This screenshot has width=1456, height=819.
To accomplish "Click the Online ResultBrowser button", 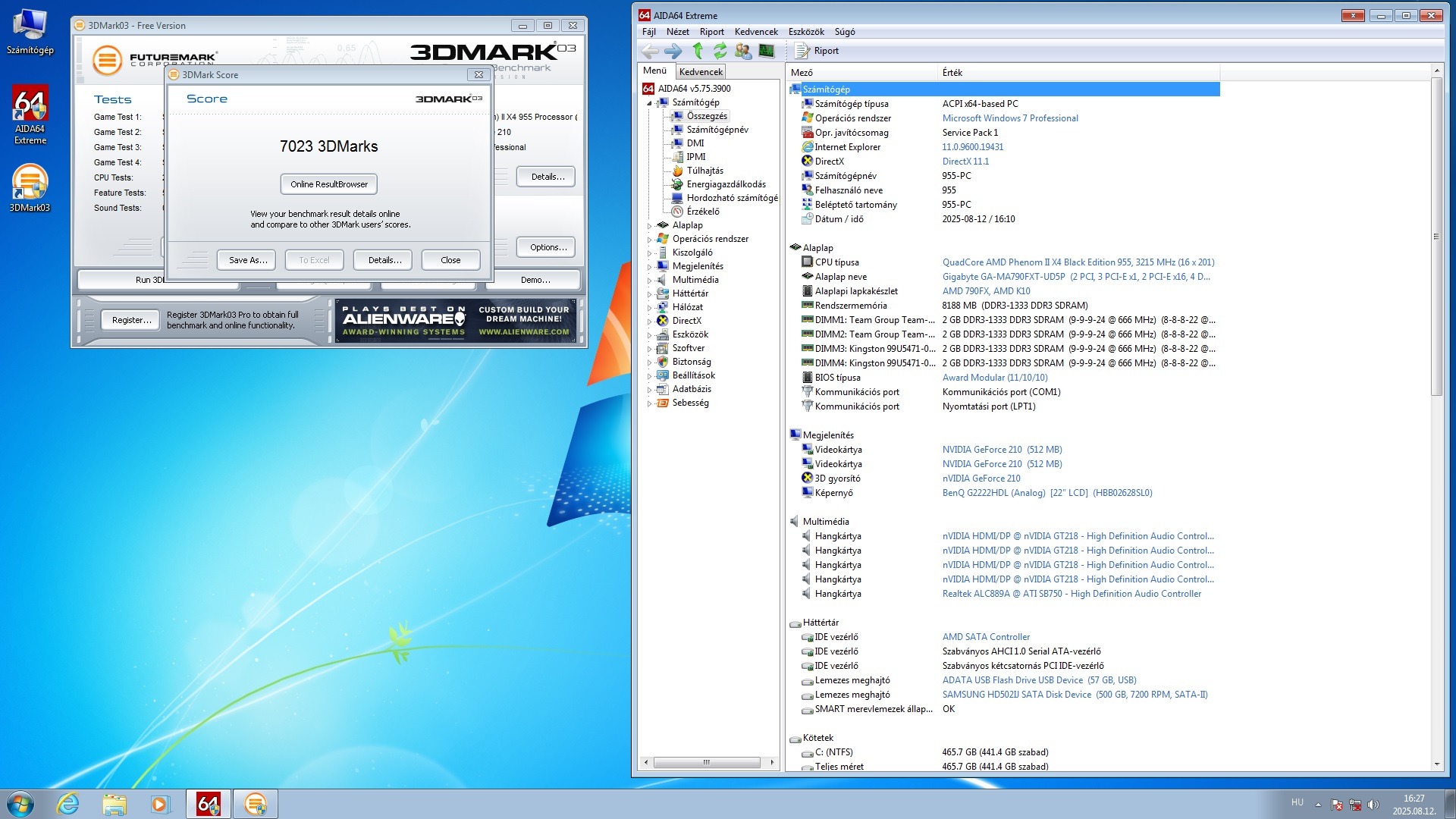I will 328,184.
